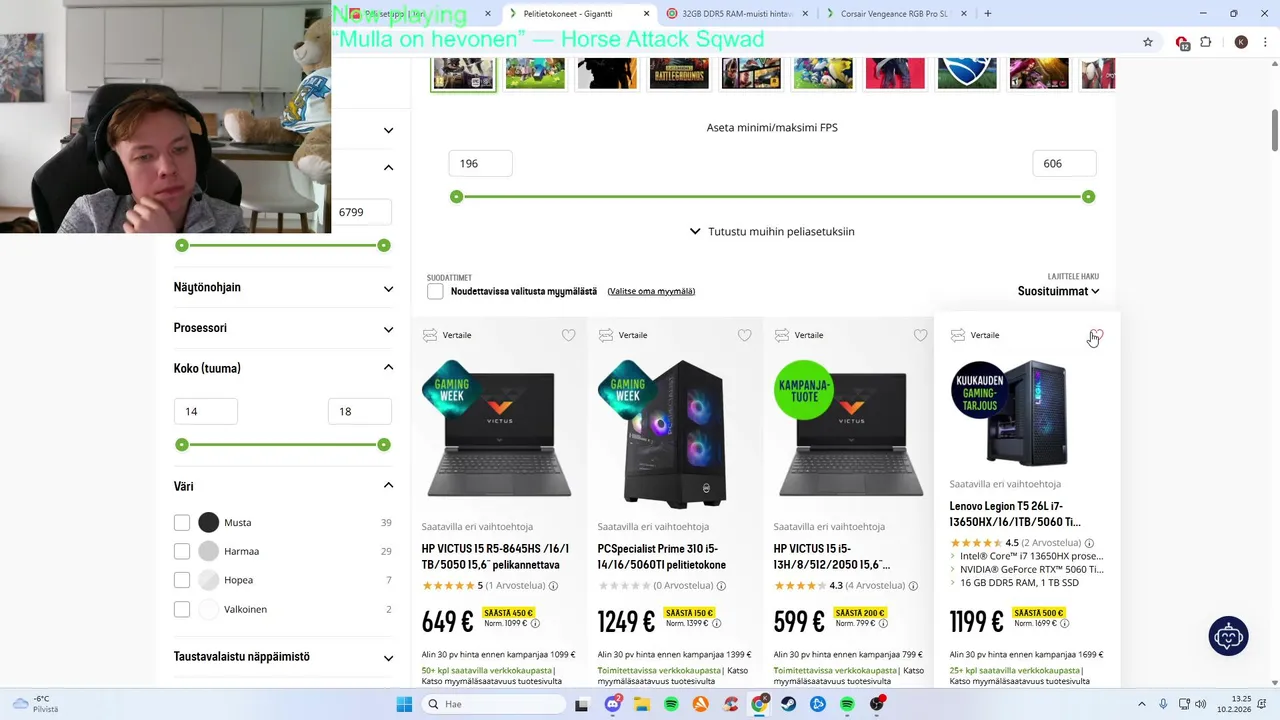
Task: Switch to Corsair Vengeance RGB Pro tab
Action: 895,14
